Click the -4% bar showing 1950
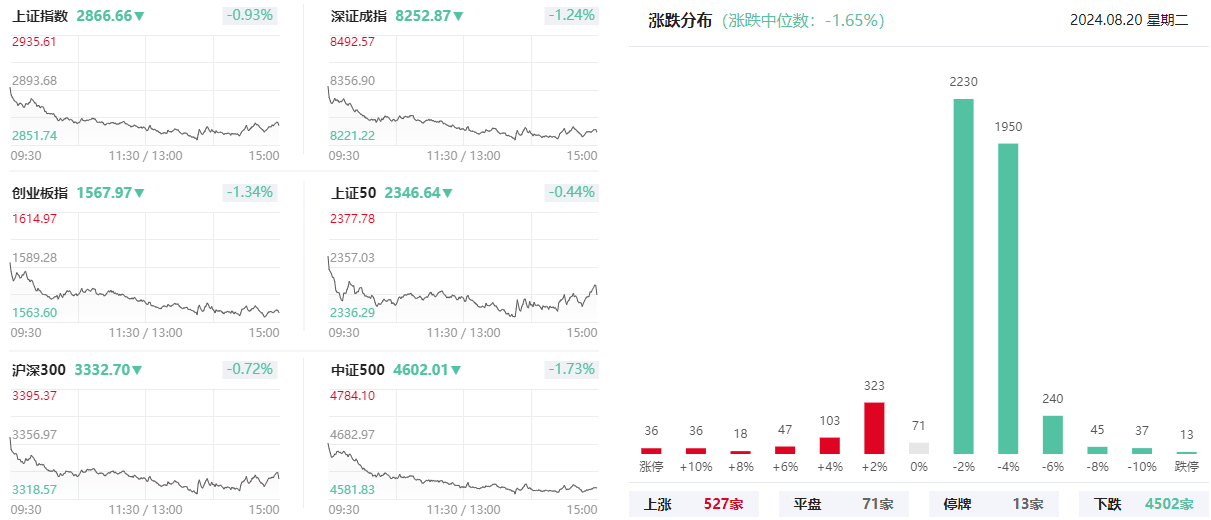 click(x=1008, y=299)
